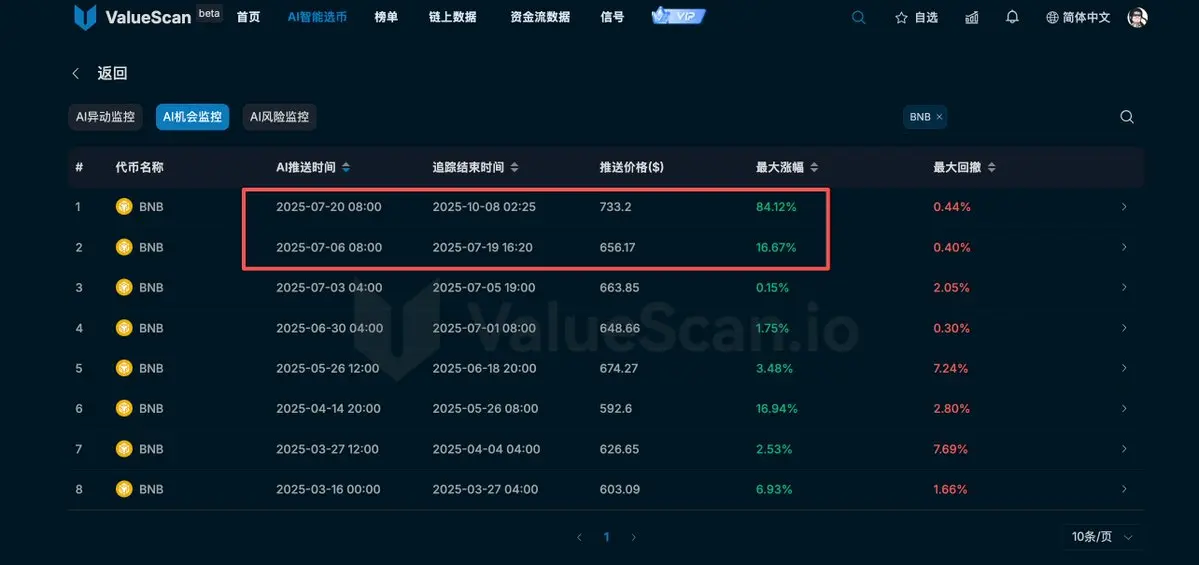Open 信号 menu item
Viewport: 1199px width, 565px height.
click(x=612, y=17)
